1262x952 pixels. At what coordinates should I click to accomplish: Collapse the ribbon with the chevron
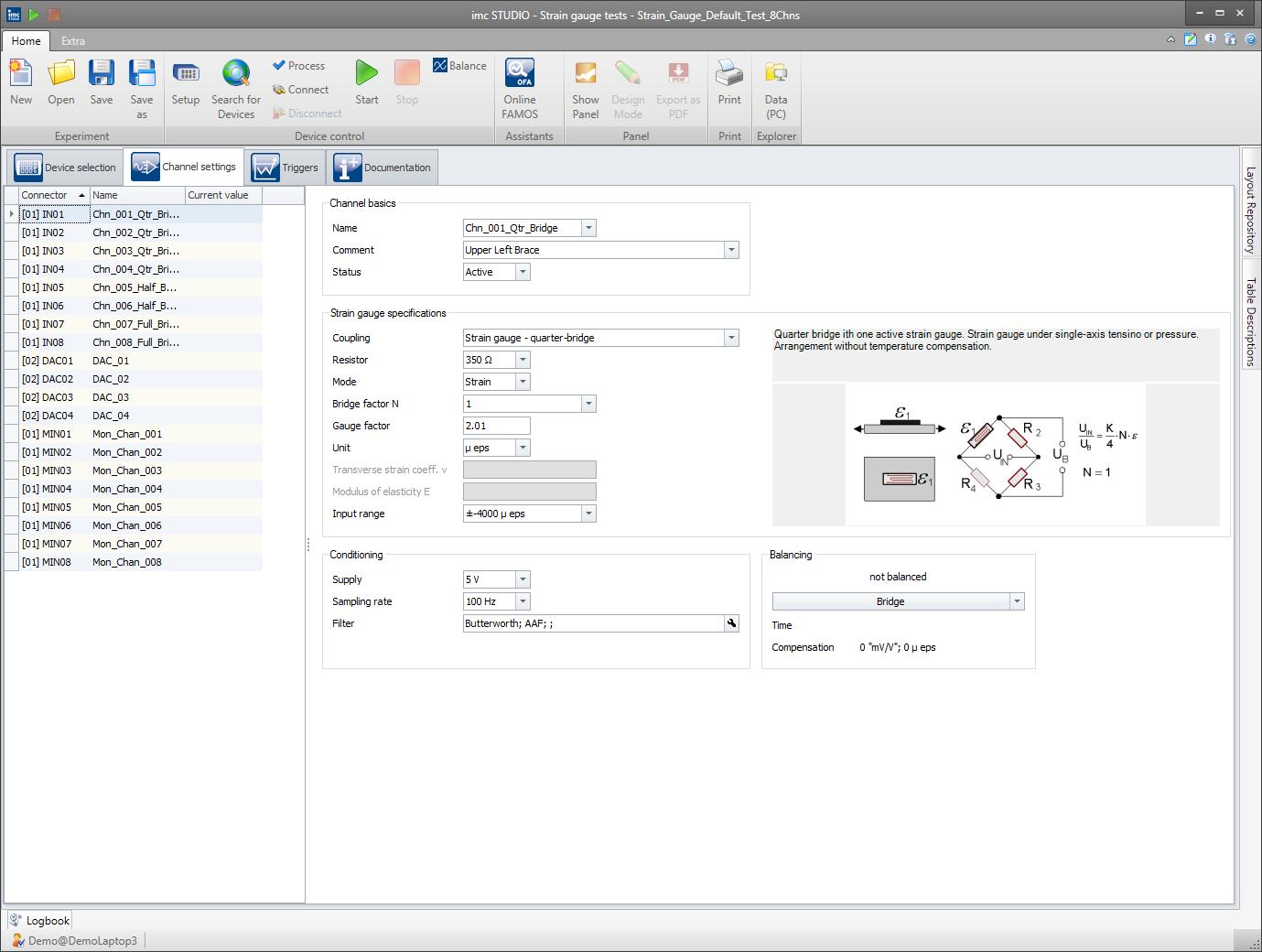point(1170,39)
